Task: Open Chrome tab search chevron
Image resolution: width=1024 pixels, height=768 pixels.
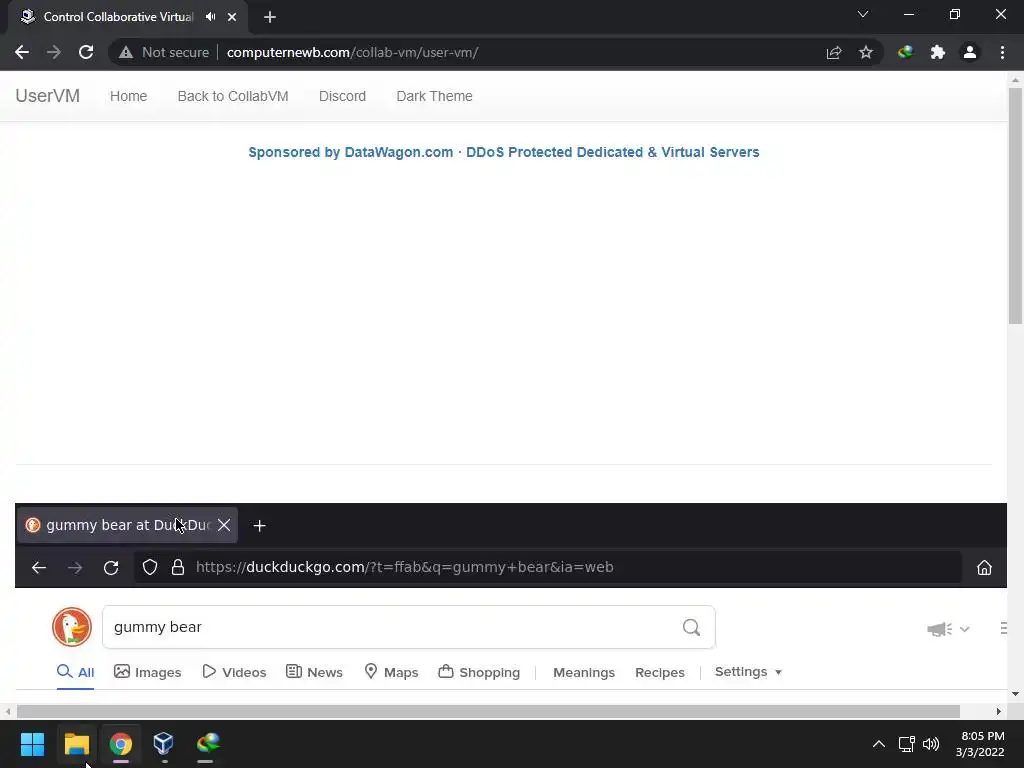Action: click(x=863, y=14)
